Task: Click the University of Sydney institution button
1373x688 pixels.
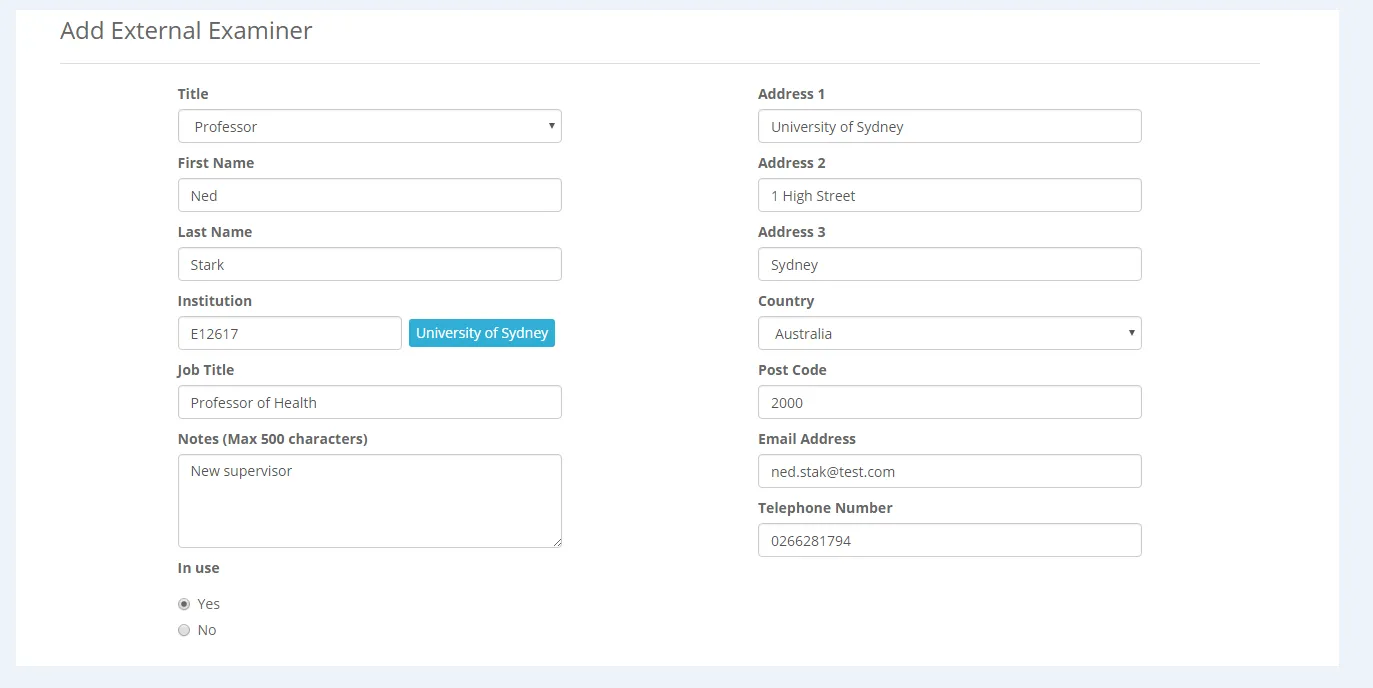Action: click(x=481, y=332)
